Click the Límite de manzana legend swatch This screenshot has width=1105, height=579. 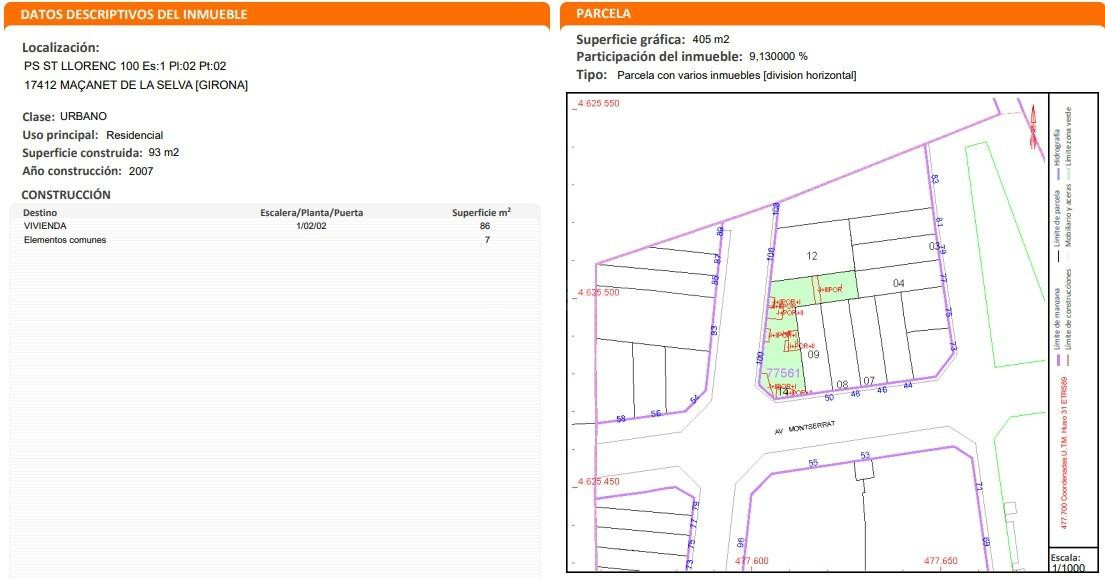coord(1058,359)
